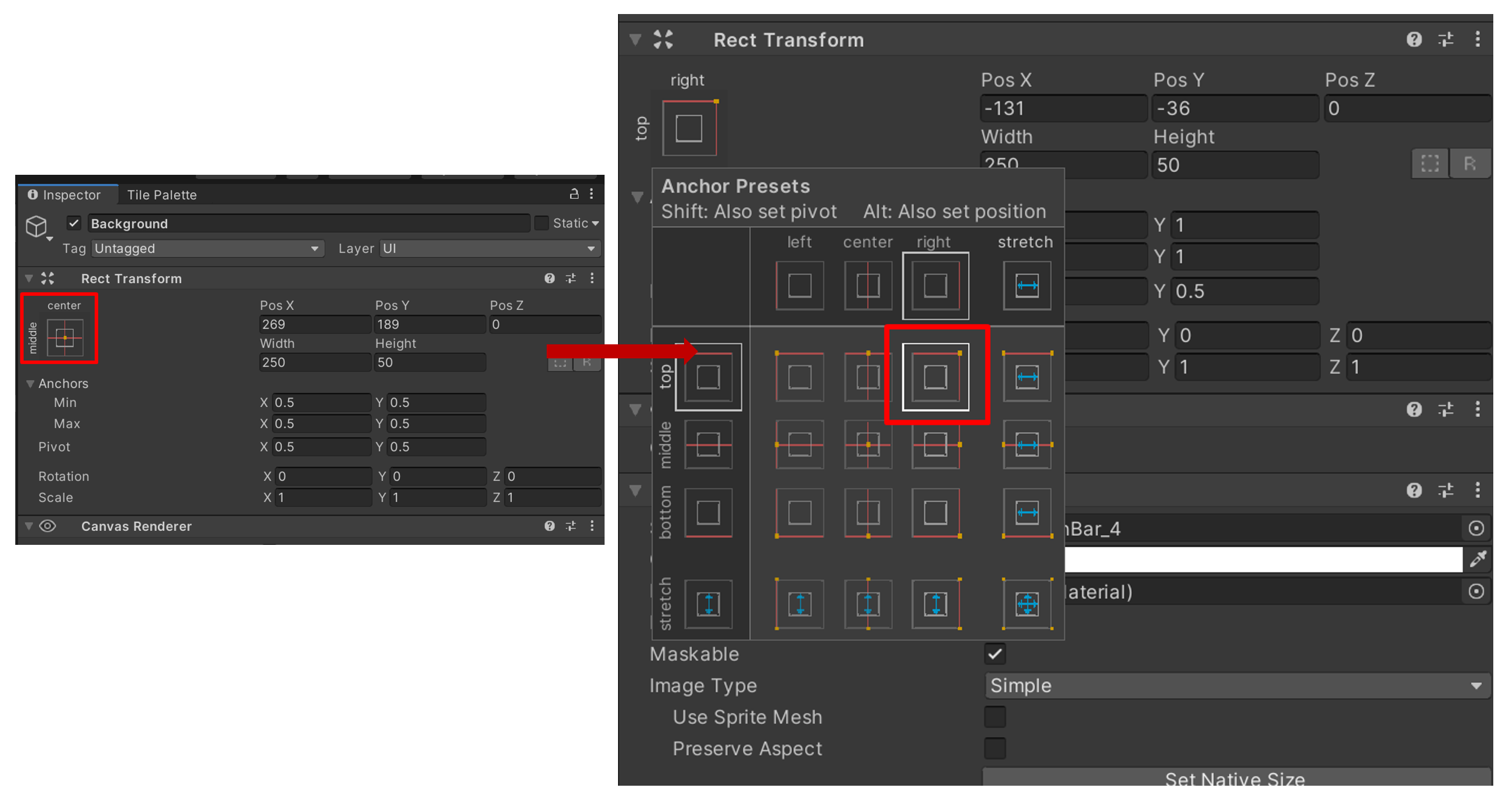Select the top-right anchor preset
1512x805 pixels.
pyautogui.click(x=935, y=376)
